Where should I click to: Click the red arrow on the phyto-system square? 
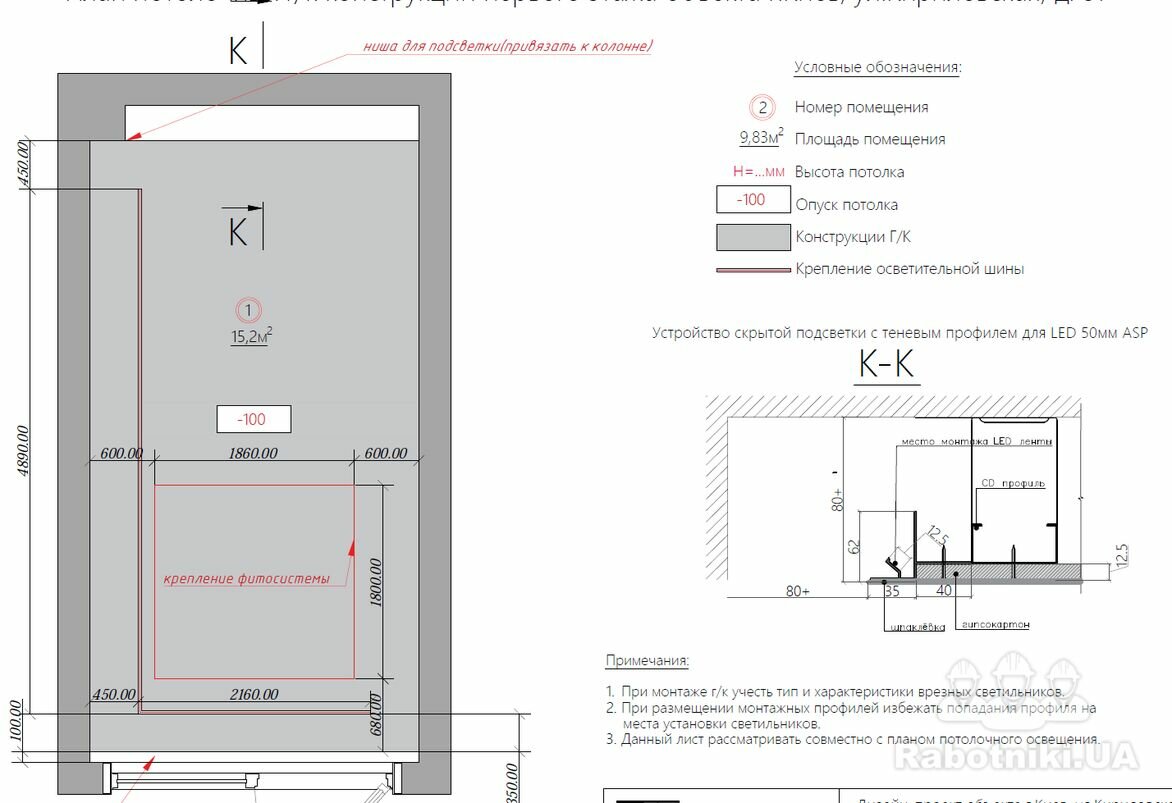(x=351, y=547)
